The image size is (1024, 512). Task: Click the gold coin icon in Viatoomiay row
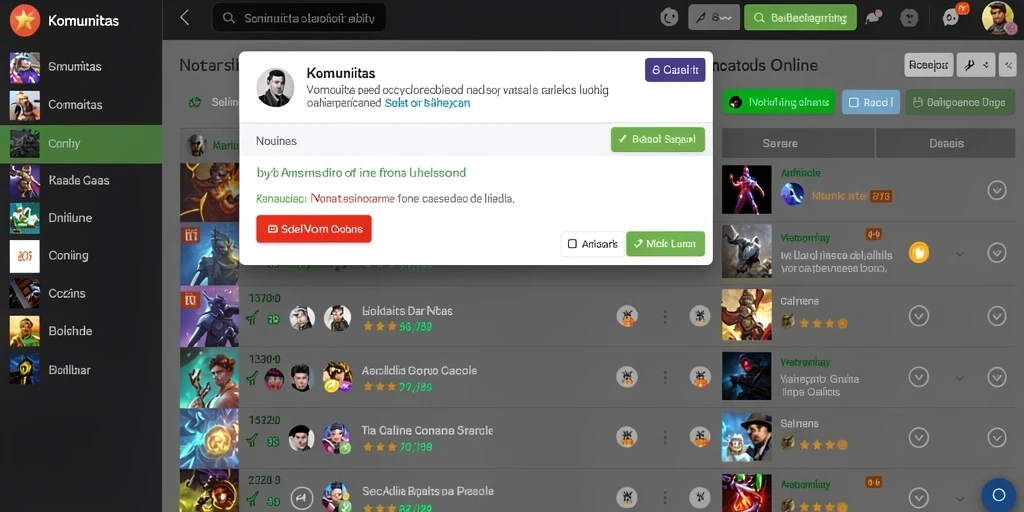click(918, 252)
